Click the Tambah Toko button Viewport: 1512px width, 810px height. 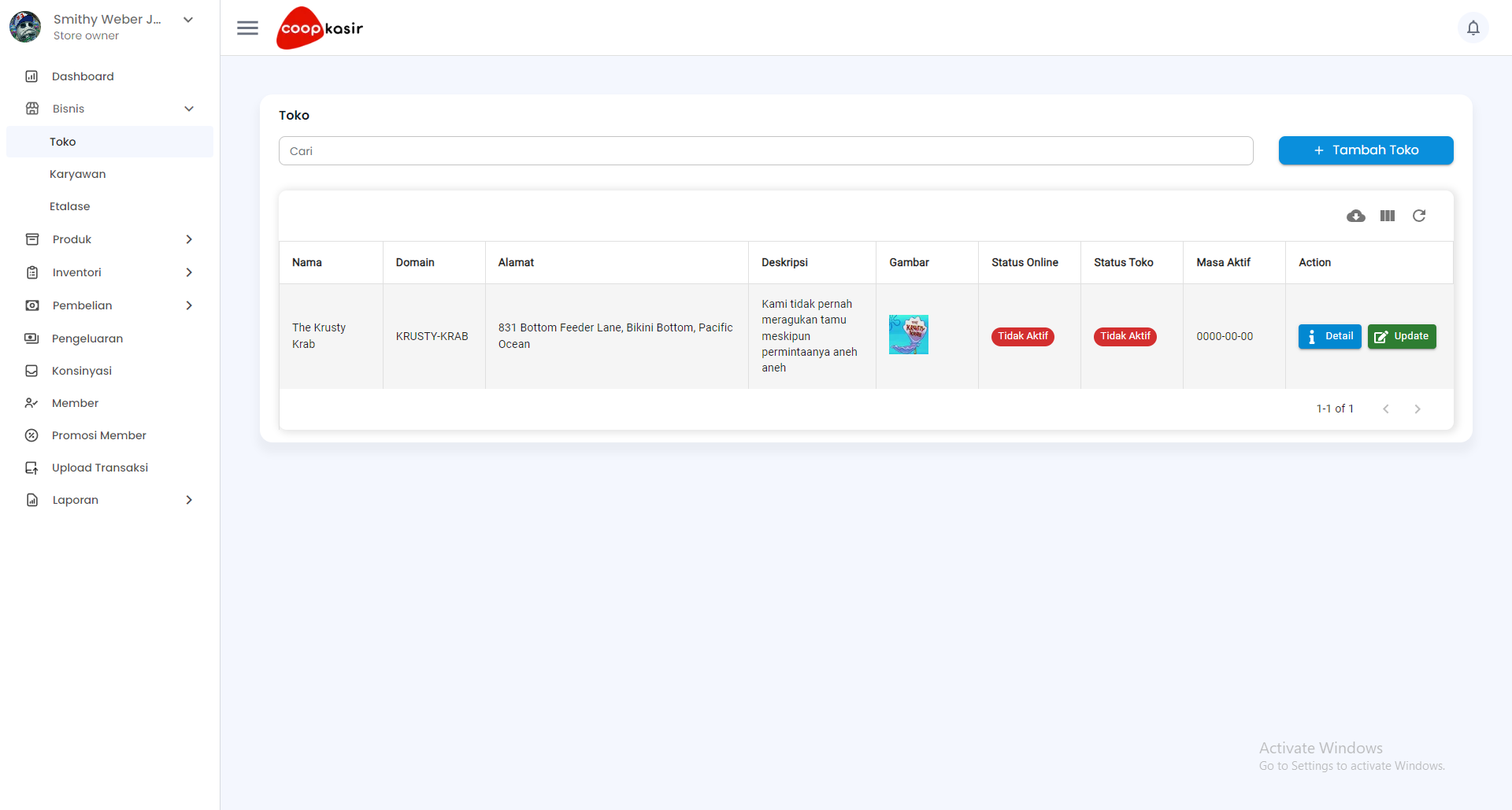[1366, 150]
